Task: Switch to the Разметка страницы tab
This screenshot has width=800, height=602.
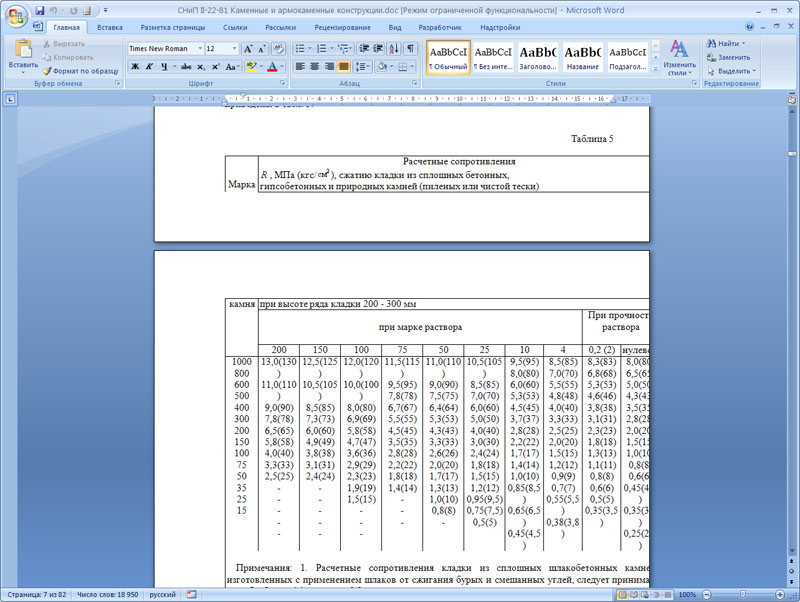Action: coord(172,28)
